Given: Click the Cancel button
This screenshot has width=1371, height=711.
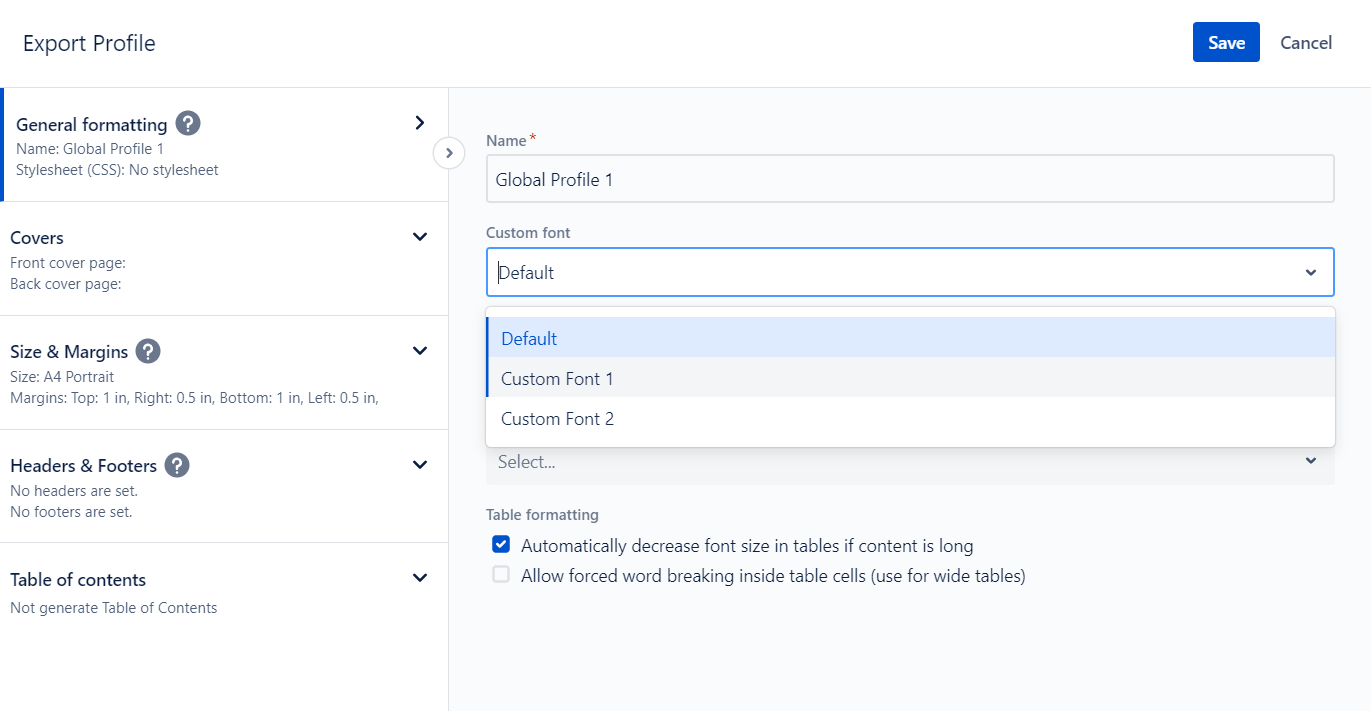Looking at the screenshot, I should [x=1306, y=42].
